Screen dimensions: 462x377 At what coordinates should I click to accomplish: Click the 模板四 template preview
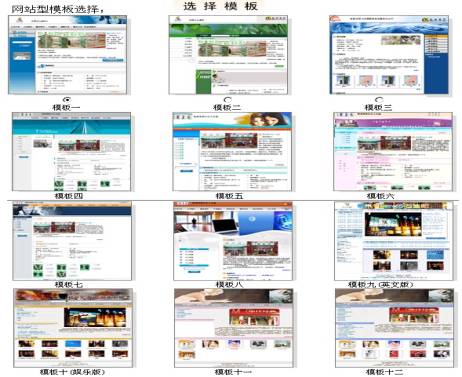pos(71,152)
